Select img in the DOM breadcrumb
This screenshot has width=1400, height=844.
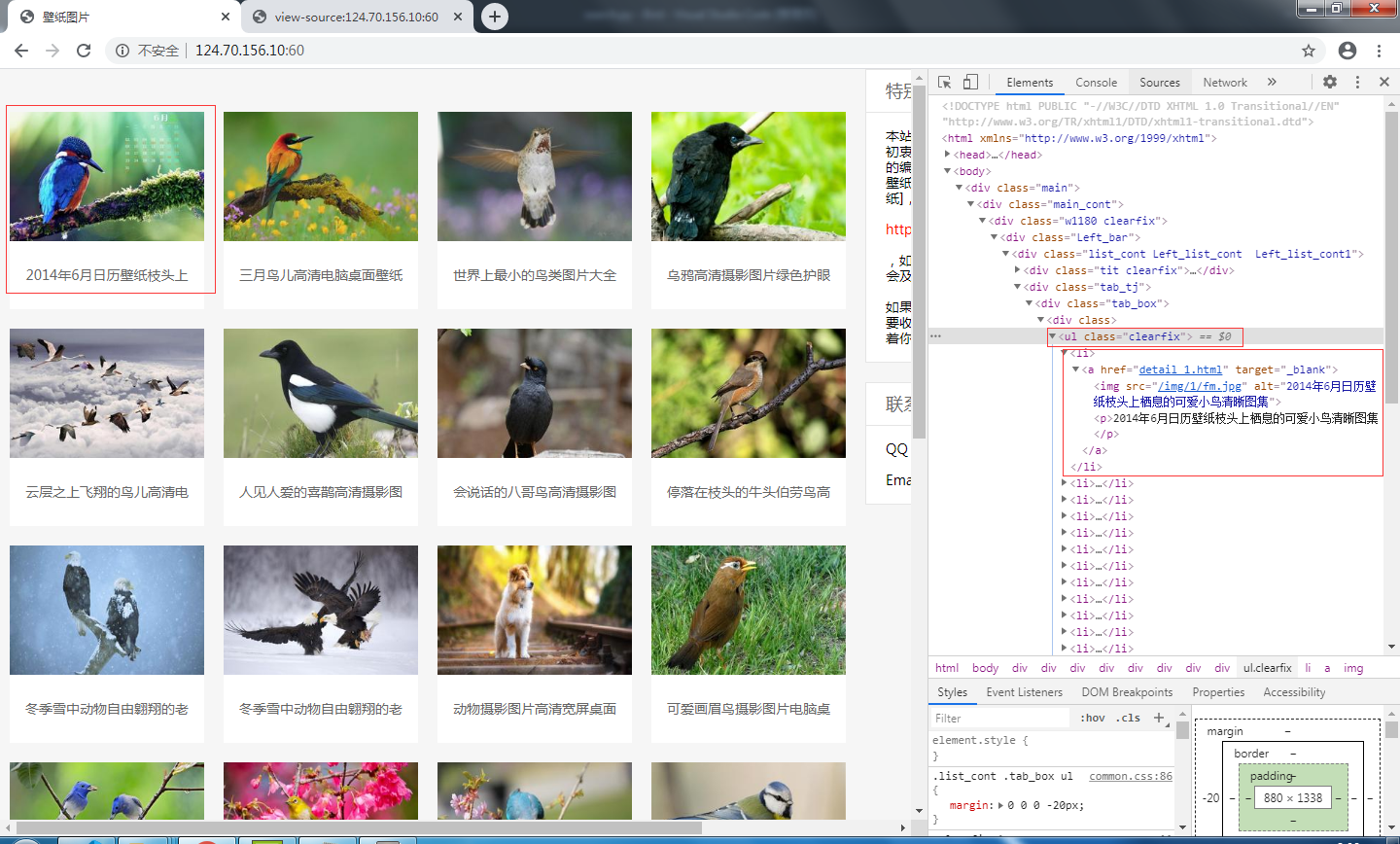[1353, 668]
